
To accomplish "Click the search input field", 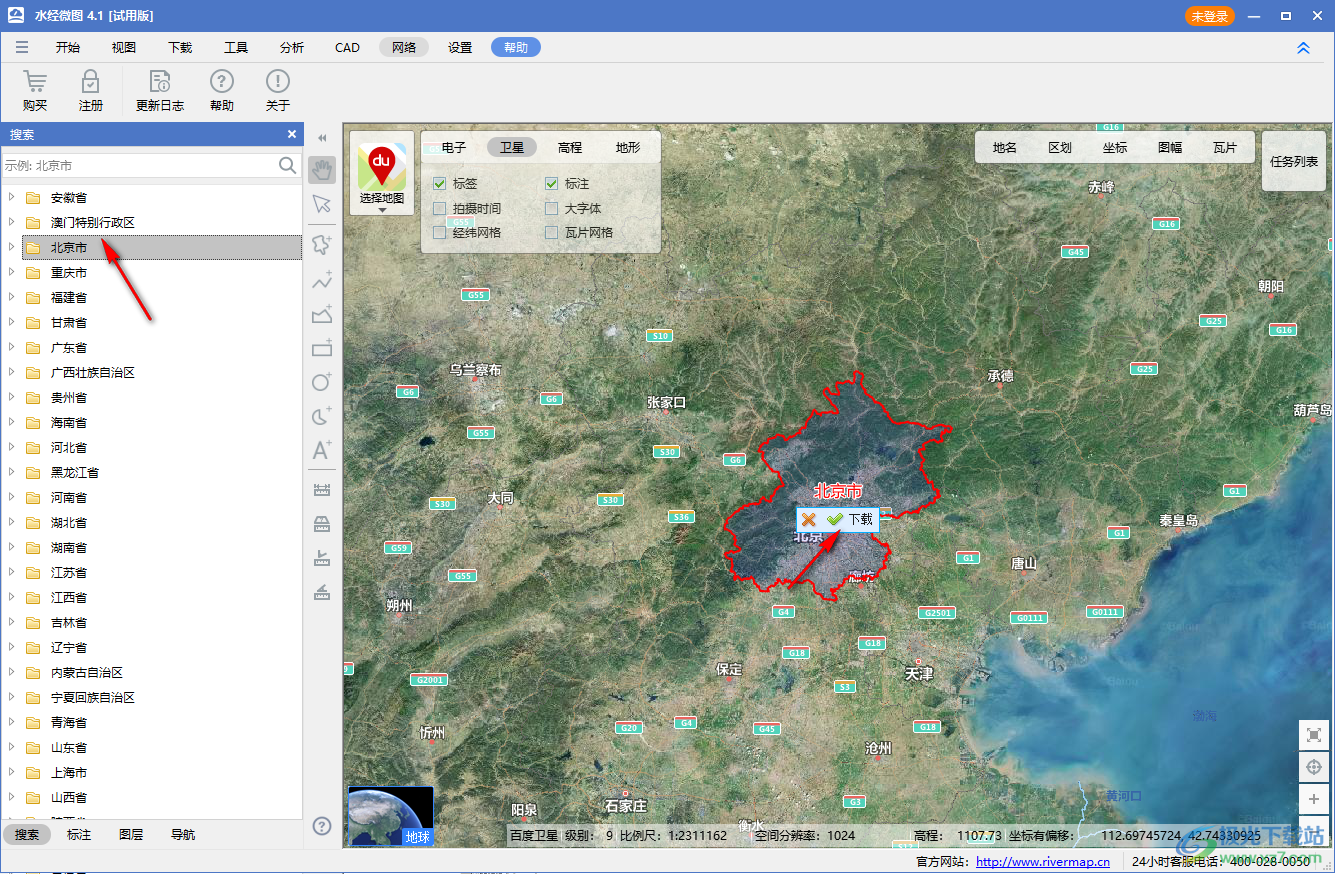I will coord(140,165).
